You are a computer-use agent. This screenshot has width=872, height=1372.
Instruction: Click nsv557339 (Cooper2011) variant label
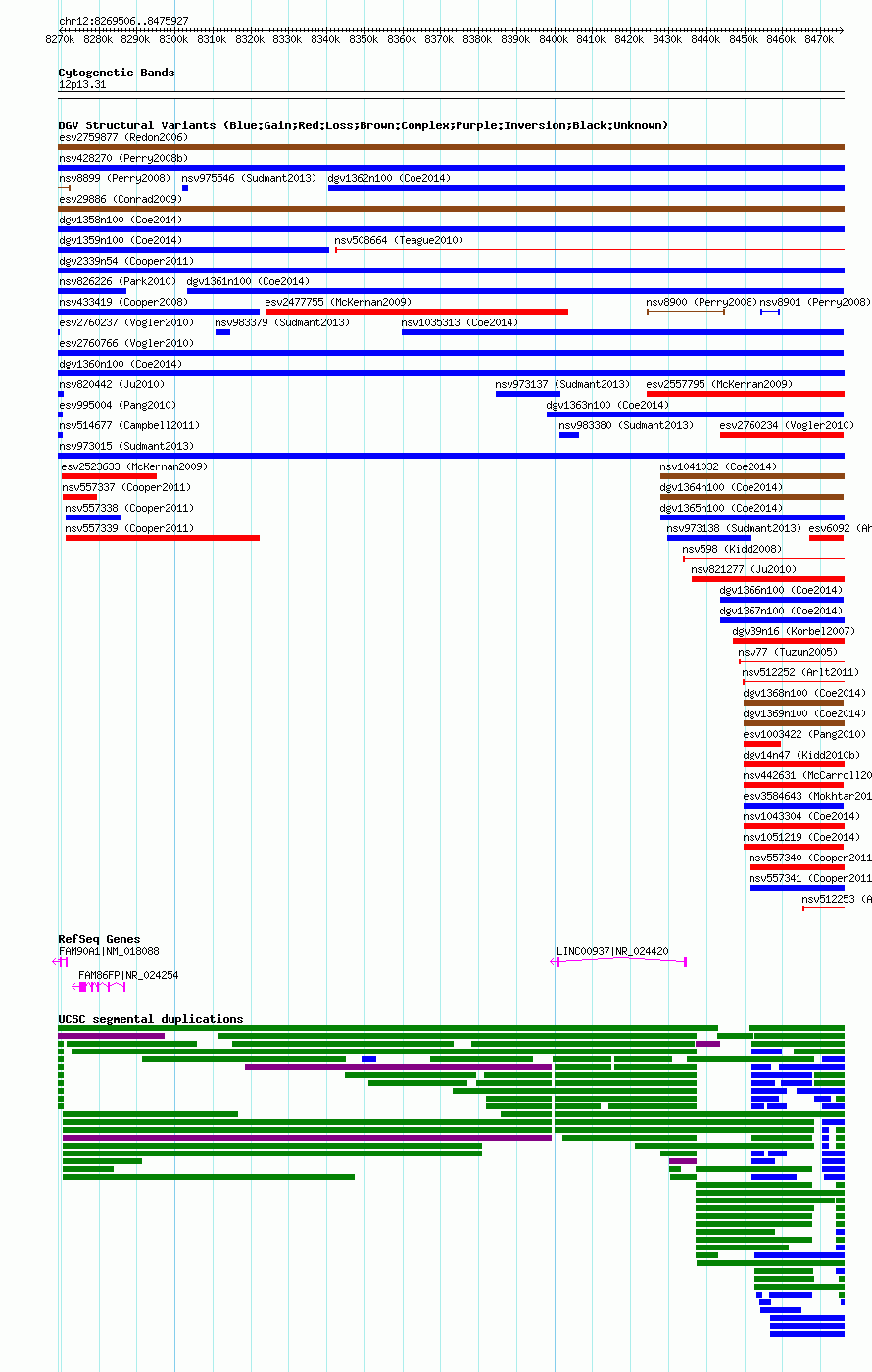click(130, 529)
